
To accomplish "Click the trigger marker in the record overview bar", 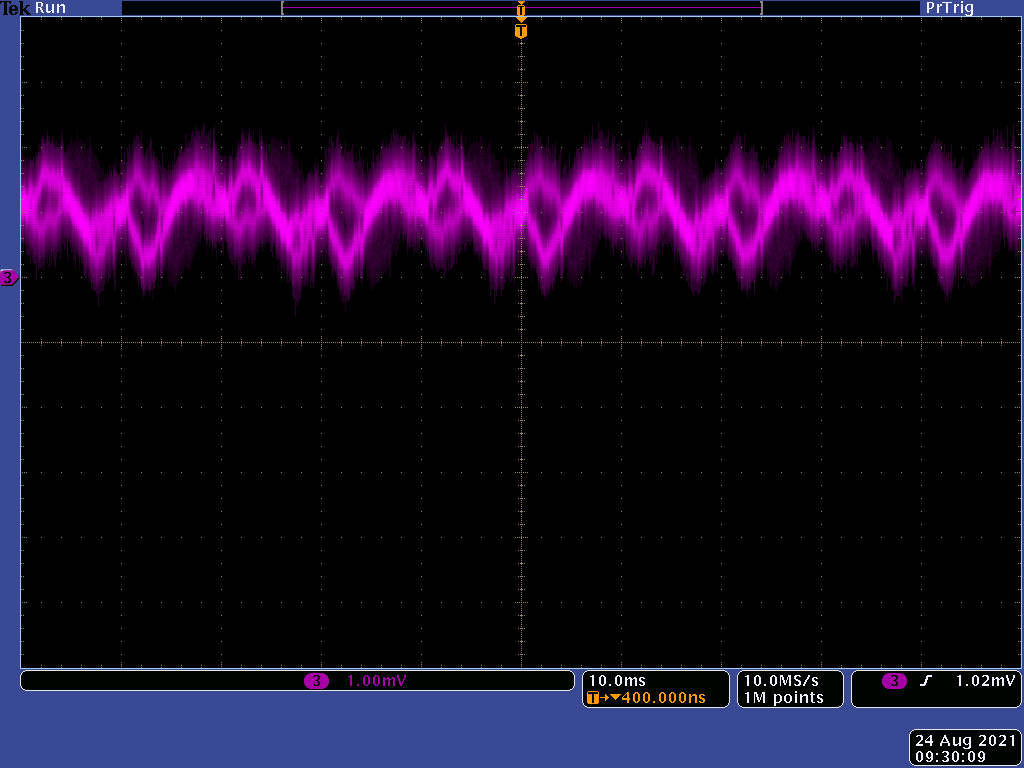I will click(x=520, y=9).
